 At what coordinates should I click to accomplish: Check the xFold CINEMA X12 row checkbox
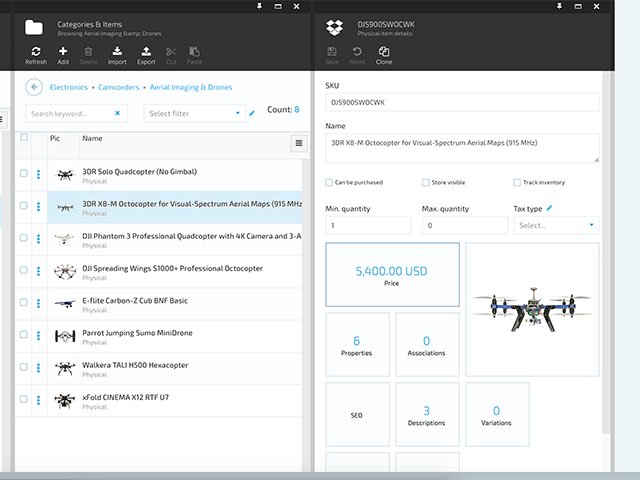point(24,399)
